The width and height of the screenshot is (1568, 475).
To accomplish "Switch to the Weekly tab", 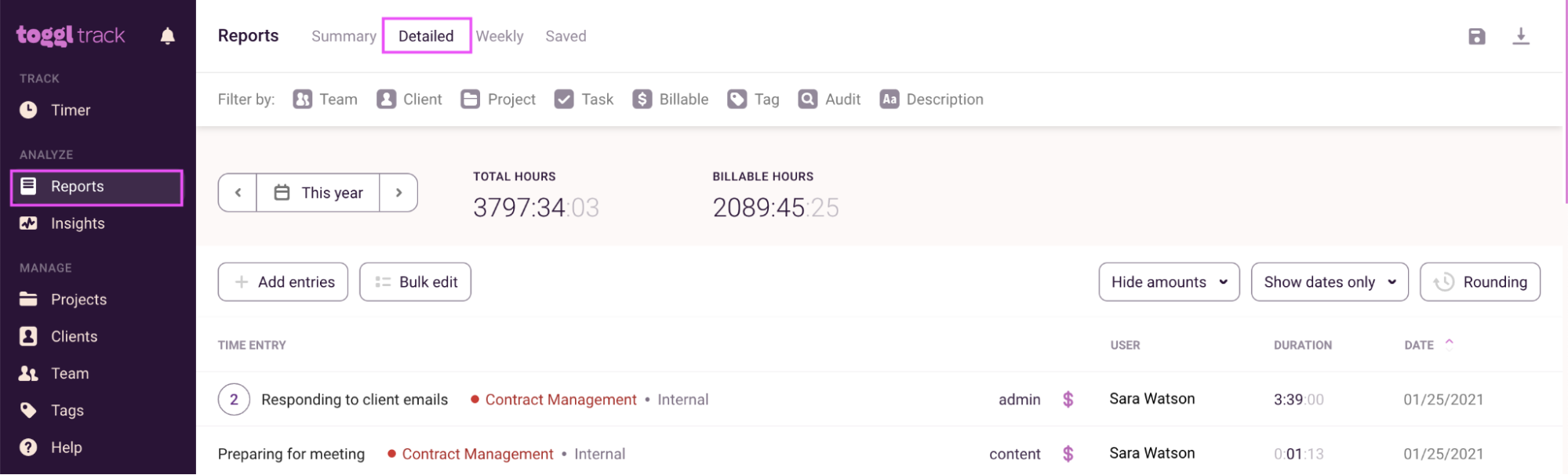I will (500, 36).
